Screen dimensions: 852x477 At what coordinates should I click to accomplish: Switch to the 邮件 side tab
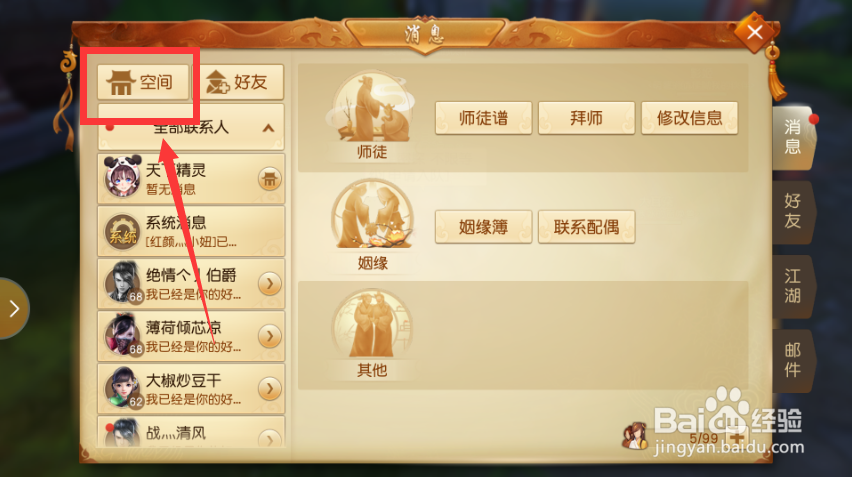[793, 360]
